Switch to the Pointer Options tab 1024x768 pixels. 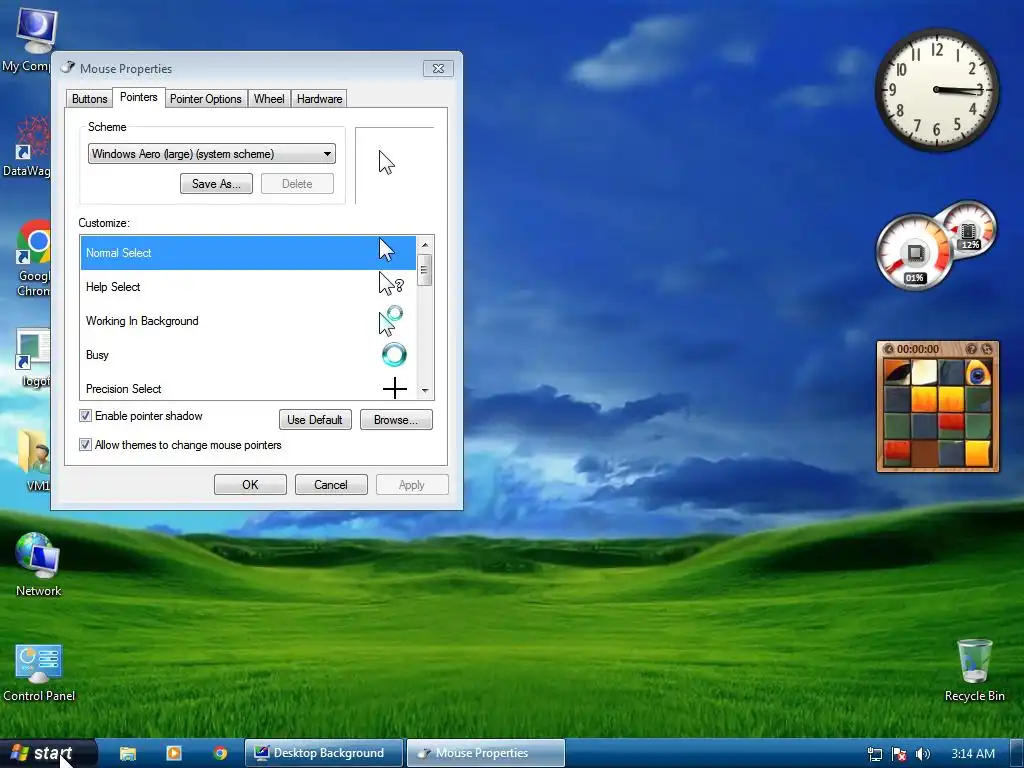click(x=206, y=99)
